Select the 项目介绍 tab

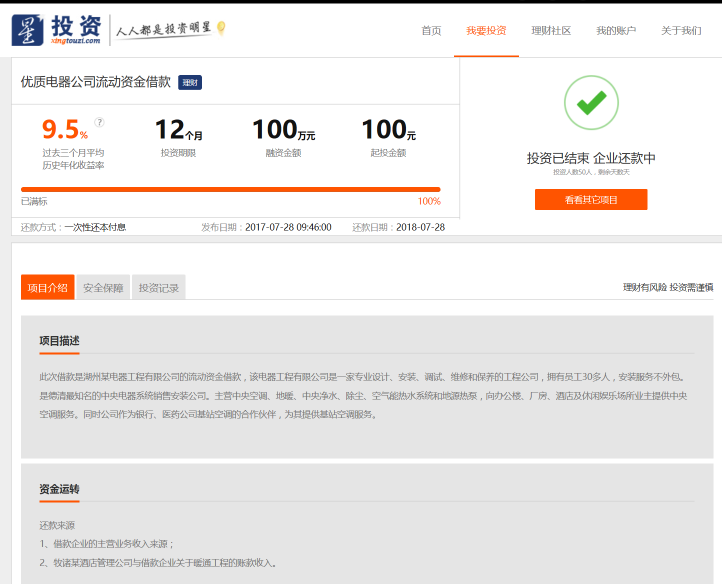pos(48,288)
